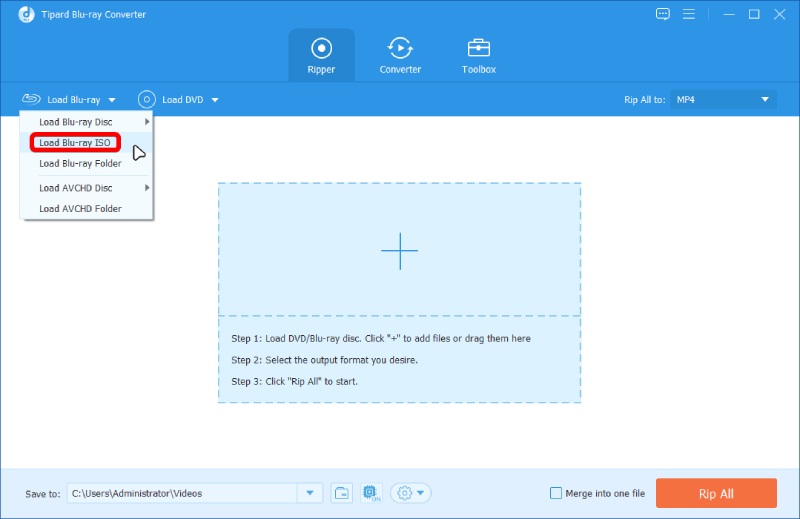Select Load AVCHD Disc menu entry
Screen dimensions: 800x519
click(86, 188)
